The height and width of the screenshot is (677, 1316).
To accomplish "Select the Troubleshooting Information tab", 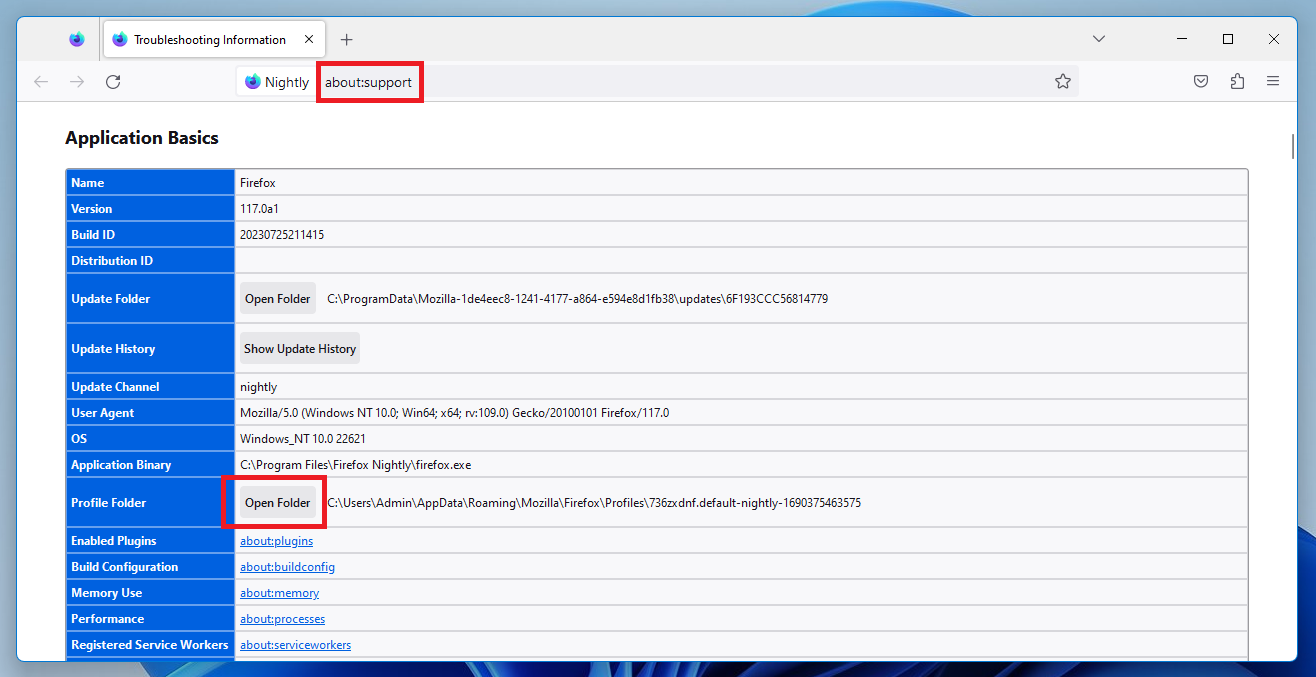I will pyautogui.click(x=213, y=40).
